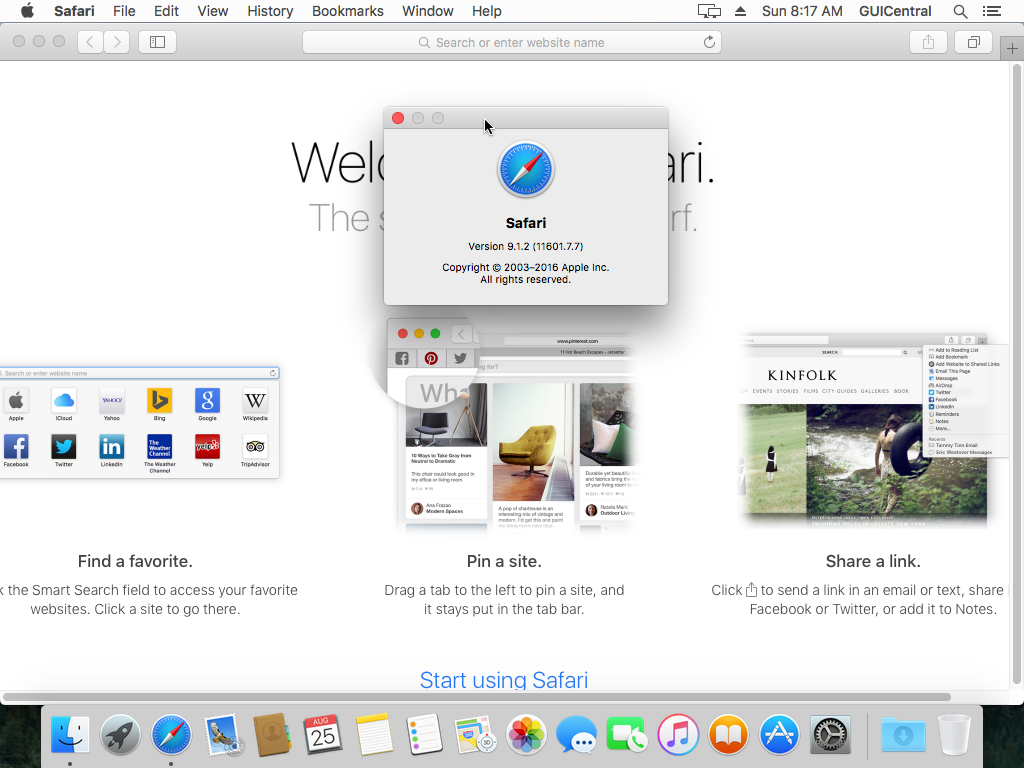
Task: Click the Share a link heading
Action: tap(873, 562)
